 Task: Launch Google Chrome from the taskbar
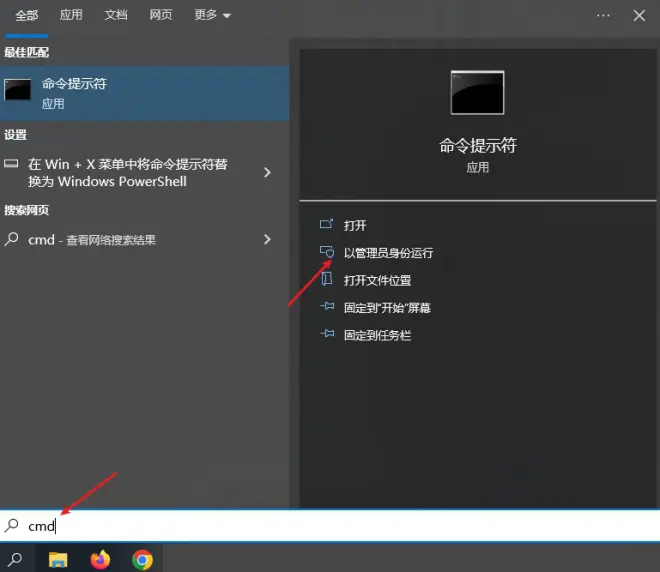click(x=142, y=560)
